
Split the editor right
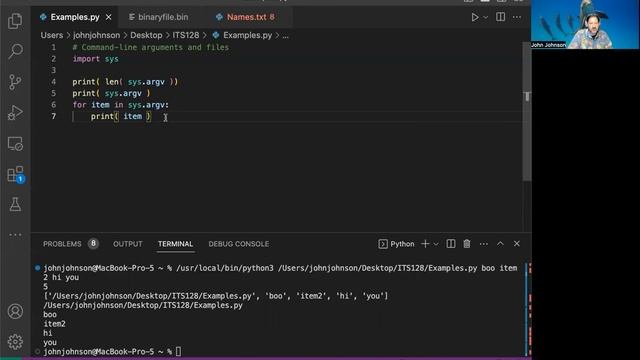click(500, 17)
